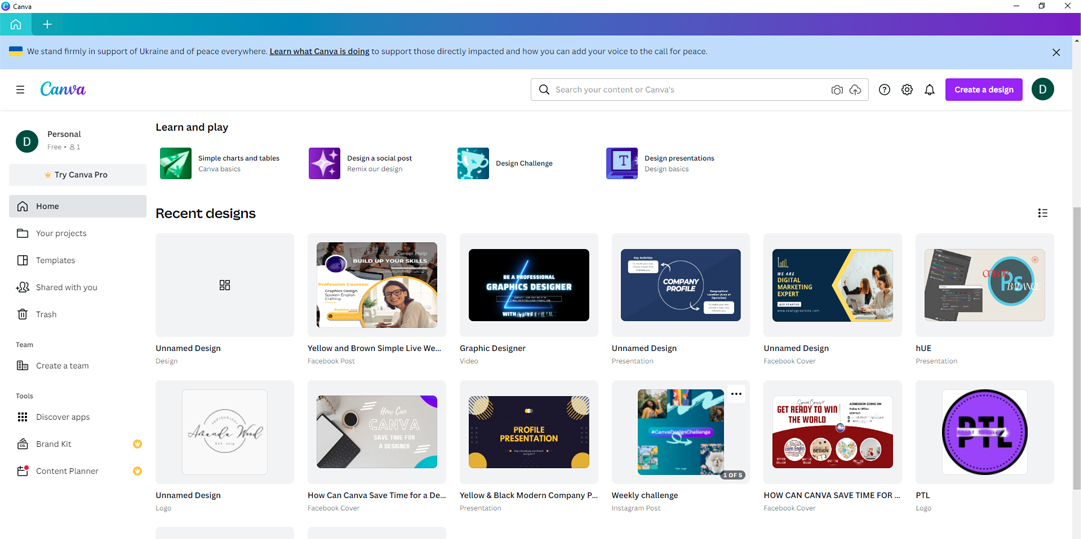The height and width of the screenshot is (539, 1081).
Task: Click the Simple charts and tables icon
Action: coord(176,163)
